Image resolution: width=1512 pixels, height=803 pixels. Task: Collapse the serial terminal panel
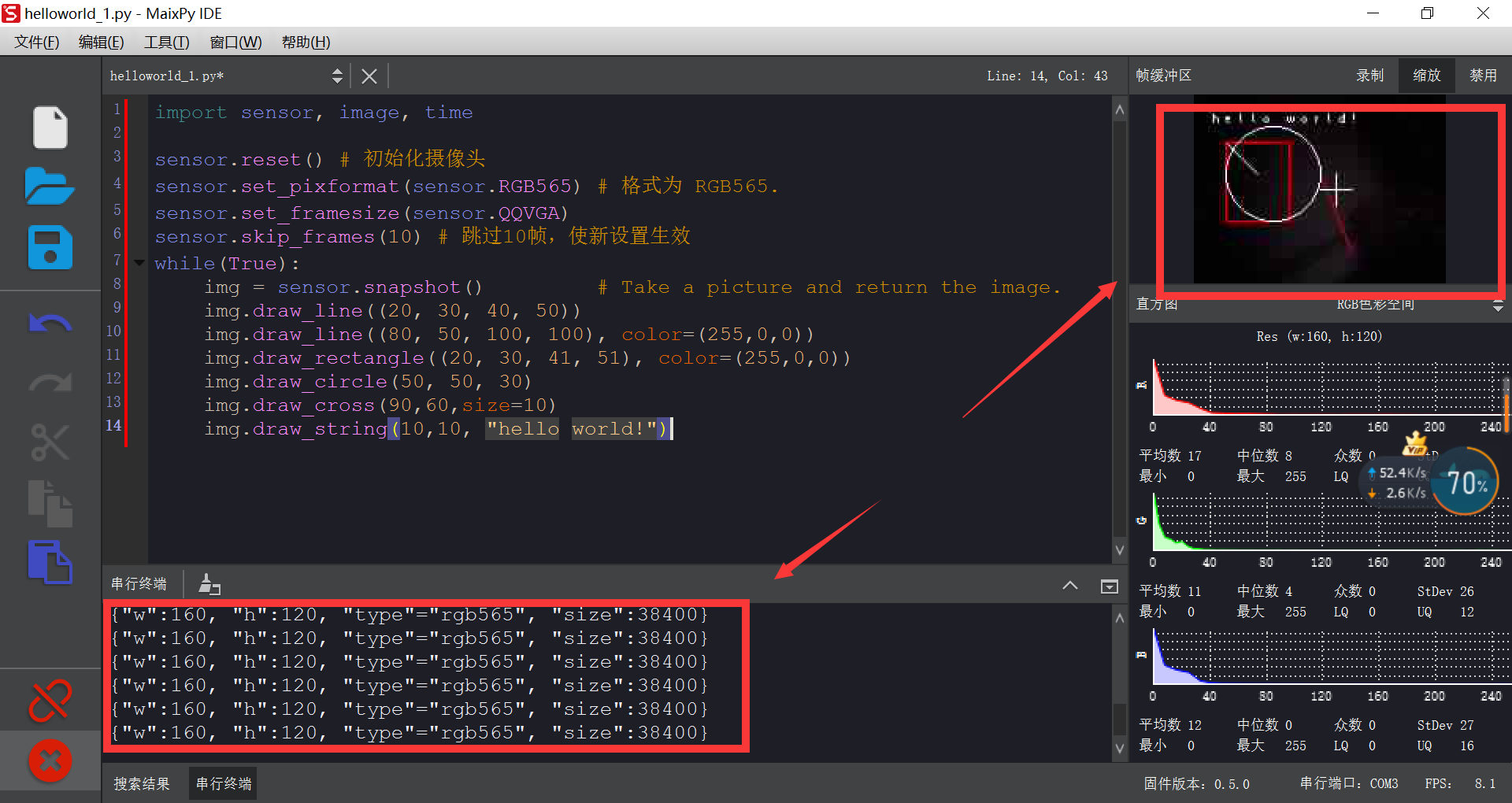(1070, 585)
